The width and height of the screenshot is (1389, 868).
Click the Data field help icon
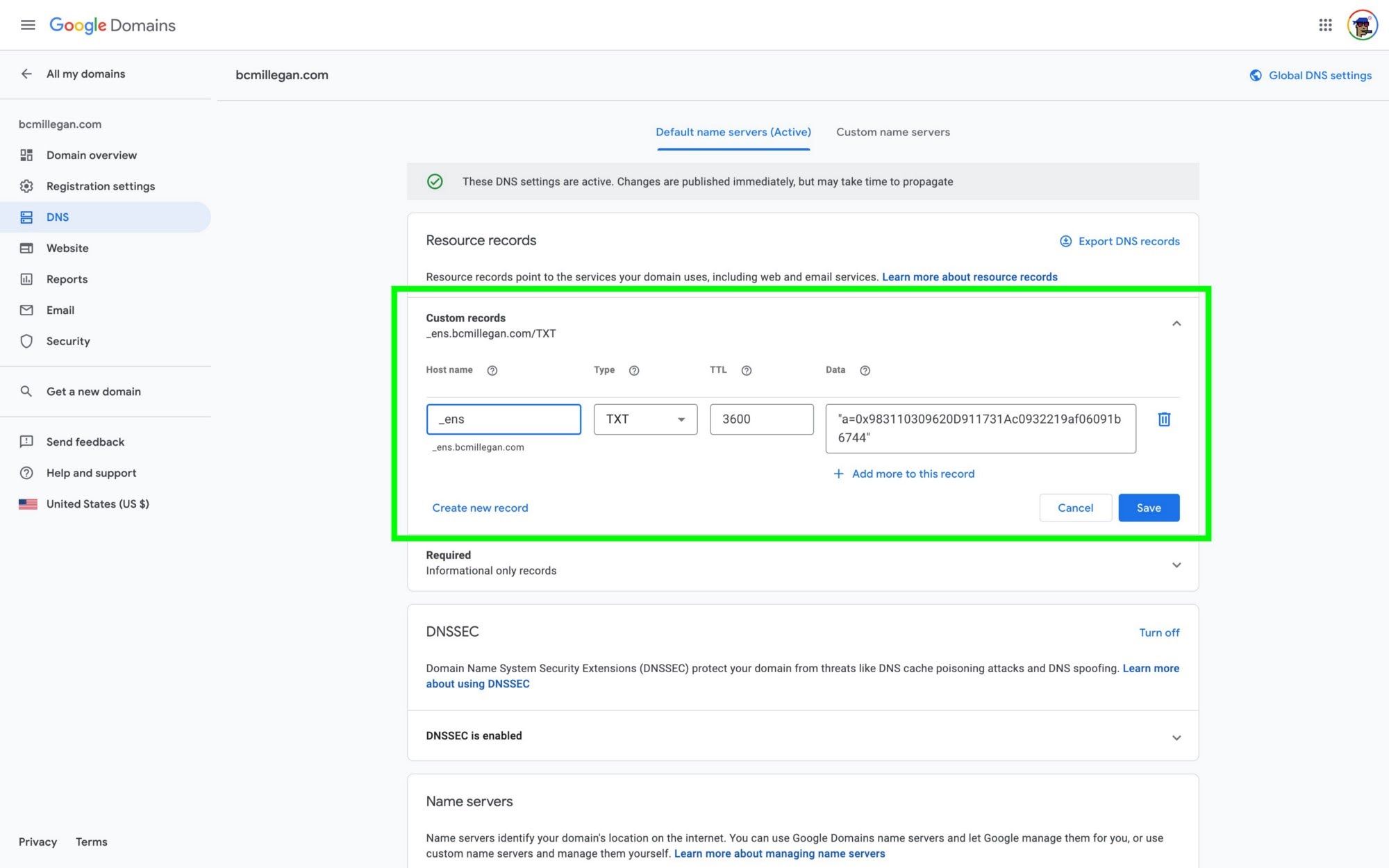(865, 371)
